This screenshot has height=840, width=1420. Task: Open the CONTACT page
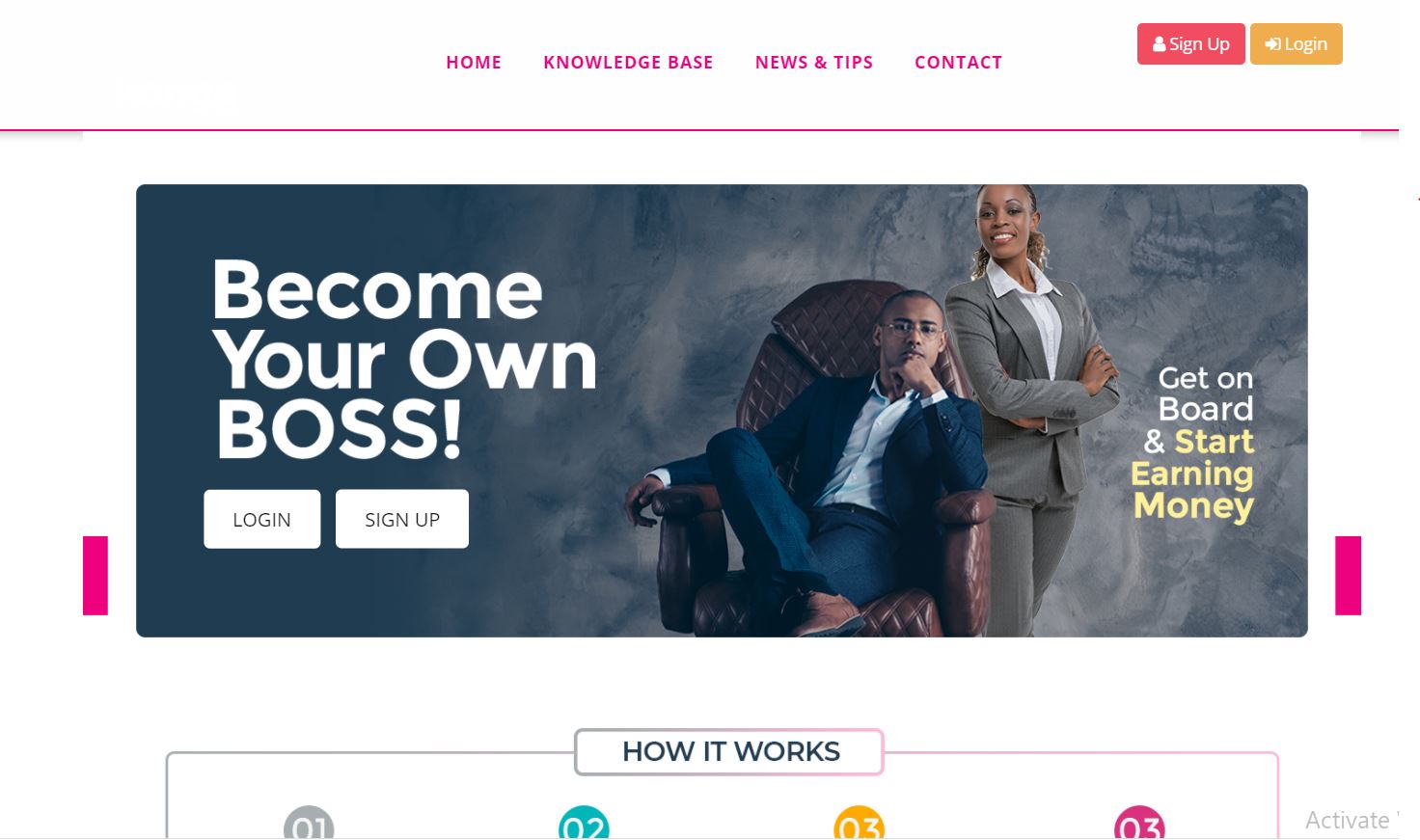pyautogui.click(x=958, y=63)
